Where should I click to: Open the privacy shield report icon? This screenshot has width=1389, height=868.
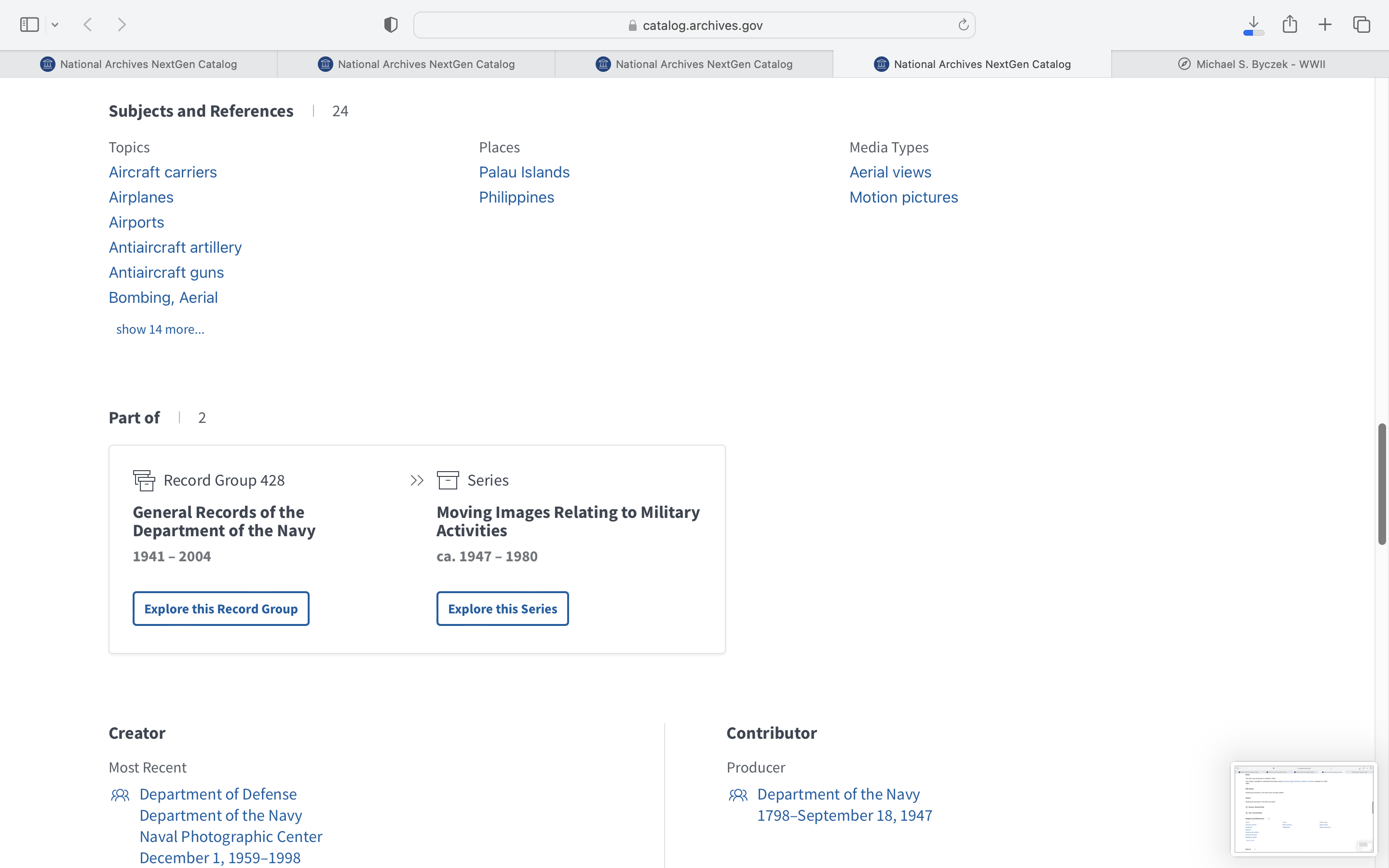click(390, 25)
